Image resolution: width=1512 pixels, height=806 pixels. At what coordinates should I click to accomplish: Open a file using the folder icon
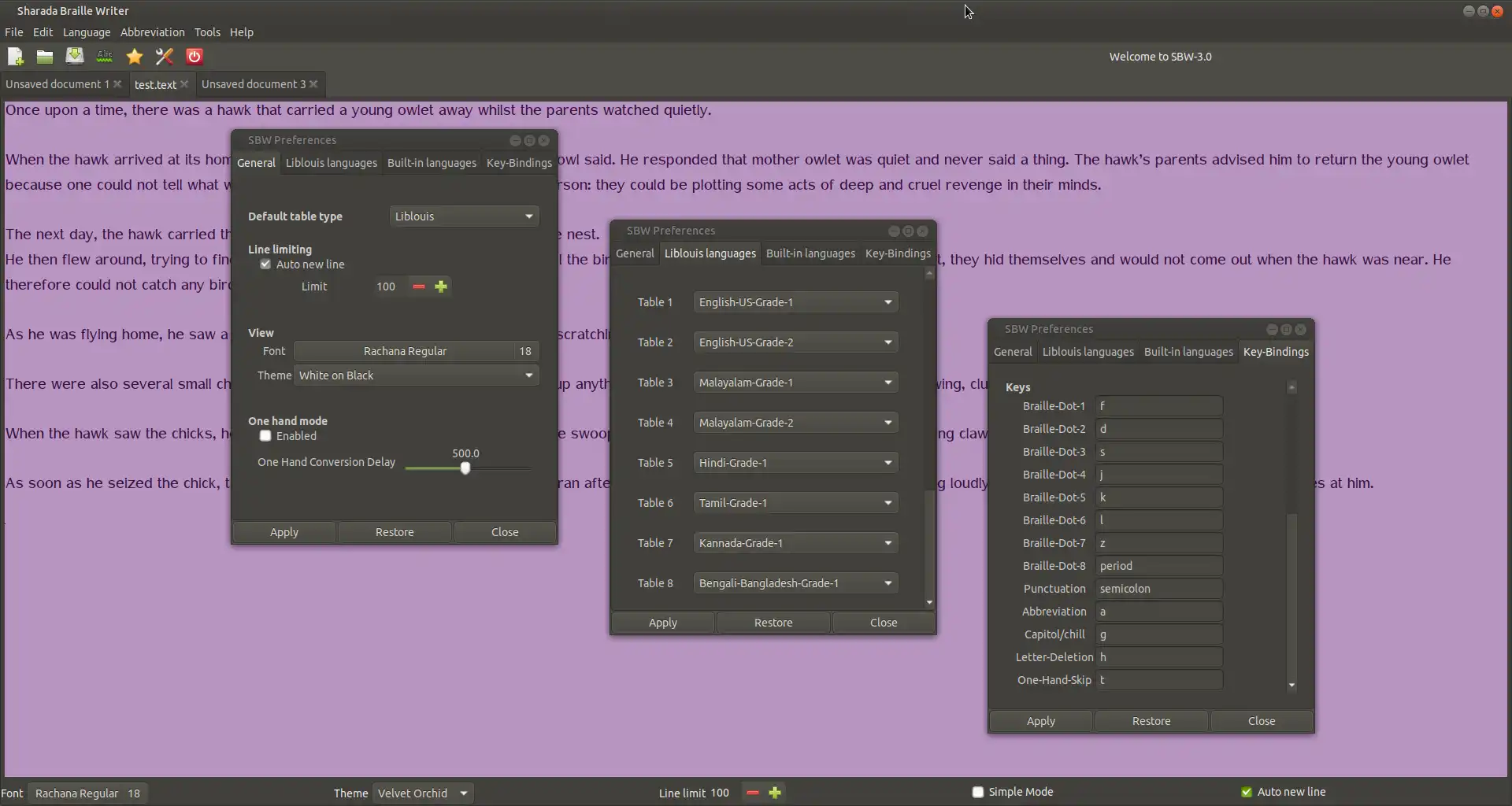(x=45, y=57)
